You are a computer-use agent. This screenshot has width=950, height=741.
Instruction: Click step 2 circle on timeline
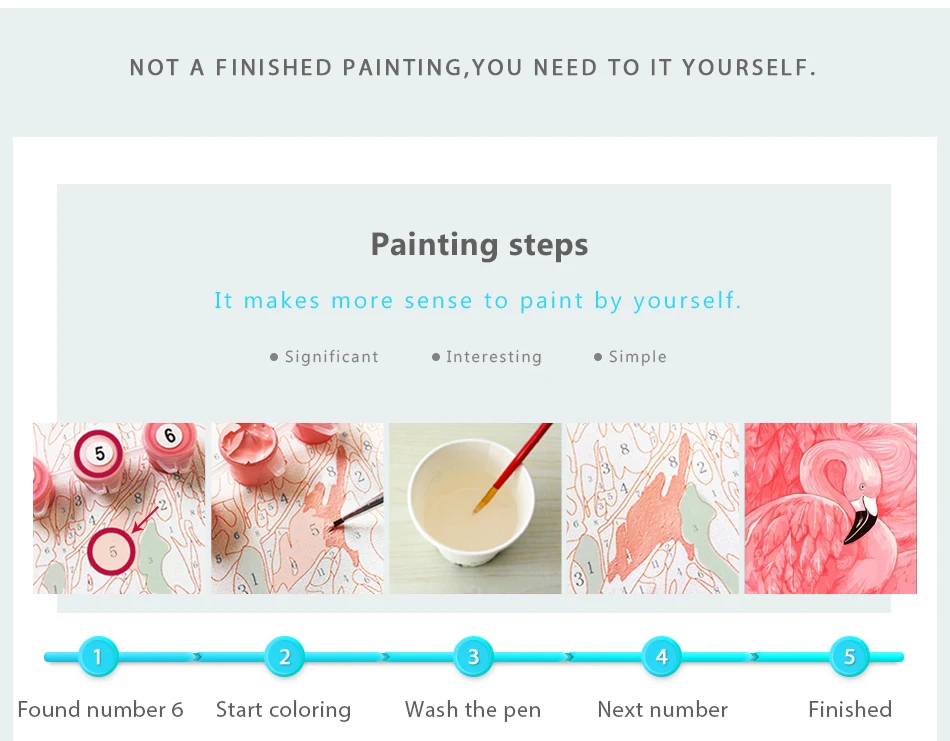(x=285, y=656)
